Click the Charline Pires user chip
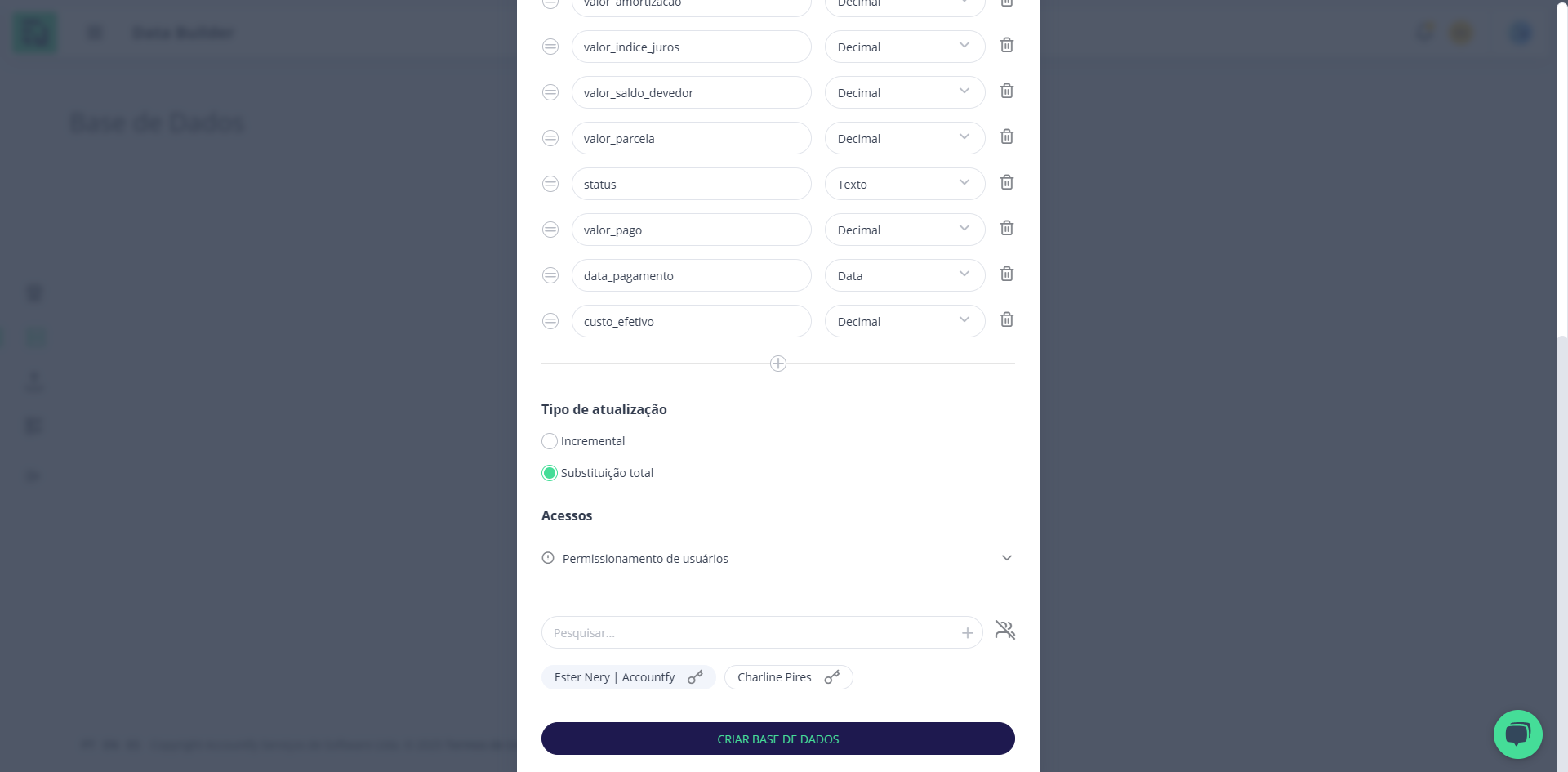Image resolution: width=1568 pixels, height=772 pixels. (x=788, y=677)
